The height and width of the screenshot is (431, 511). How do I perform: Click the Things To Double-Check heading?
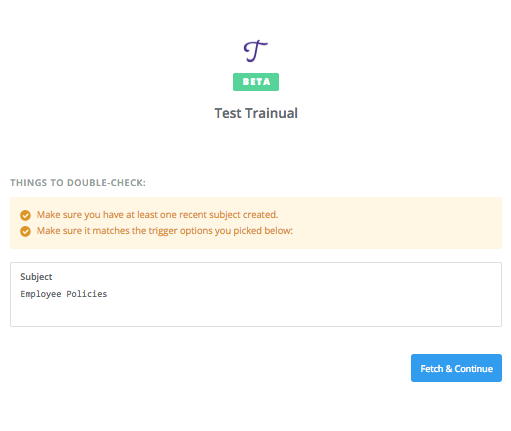78,183
